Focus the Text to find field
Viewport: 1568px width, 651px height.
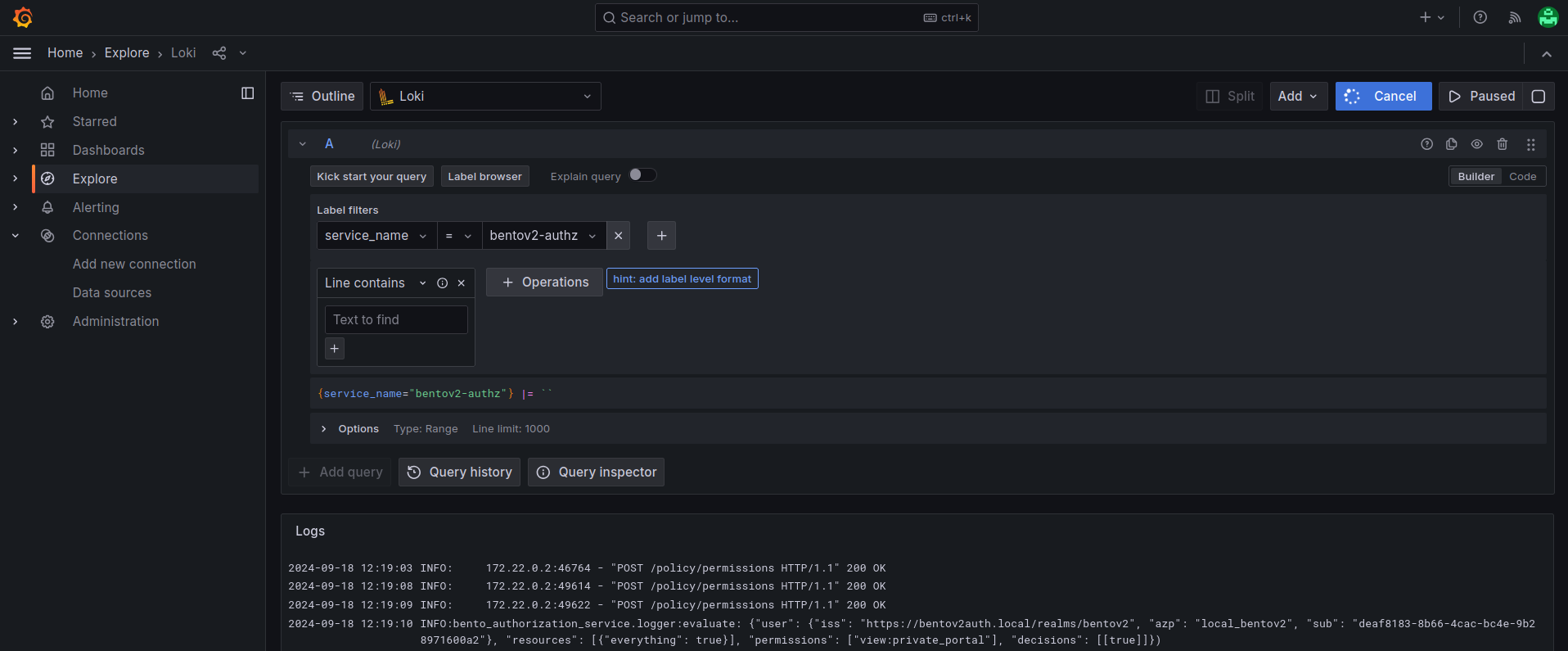pos(396,320)
